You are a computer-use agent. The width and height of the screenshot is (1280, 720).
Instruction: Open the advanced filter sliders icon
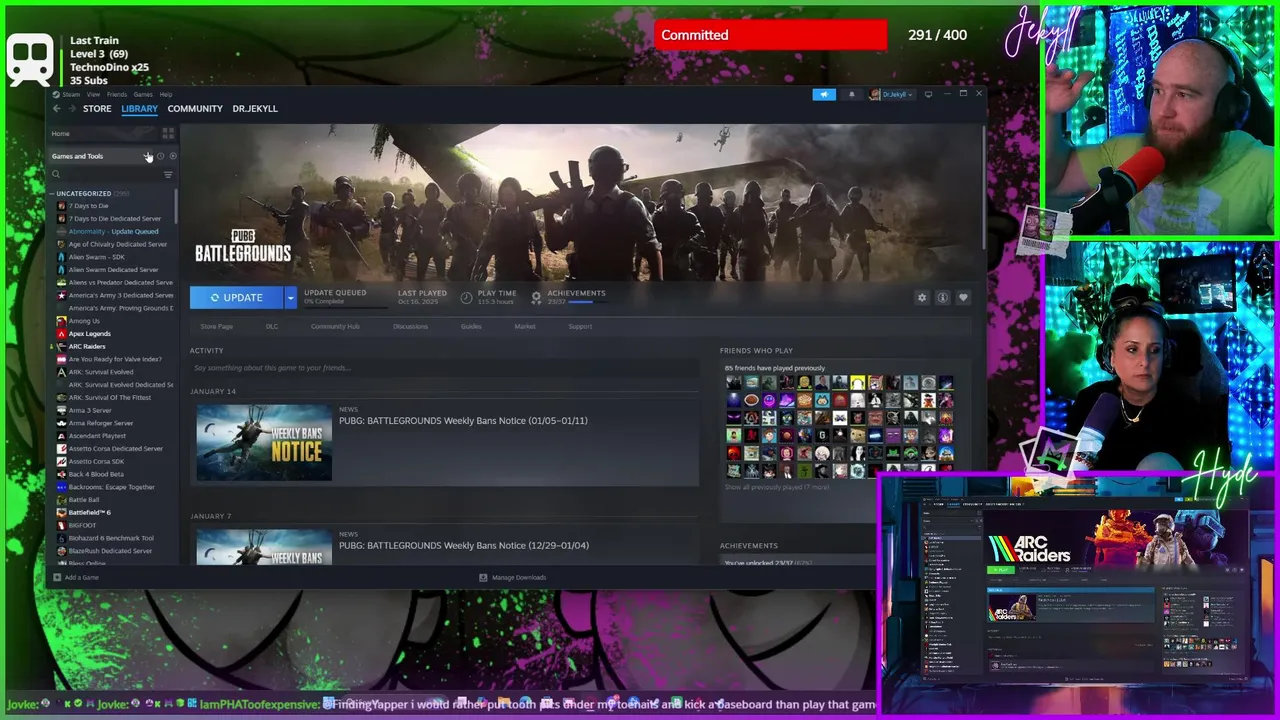coord(168,174)
